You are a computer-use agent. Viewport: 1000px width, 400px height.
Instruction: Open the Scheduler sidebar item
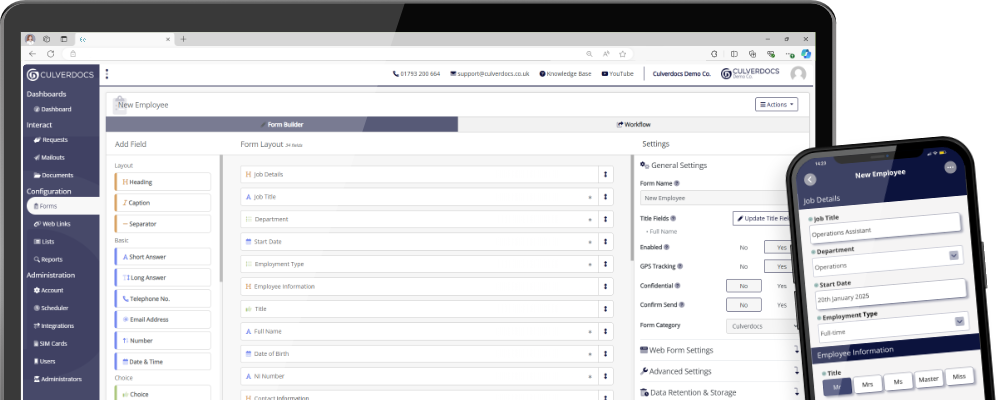51,308
